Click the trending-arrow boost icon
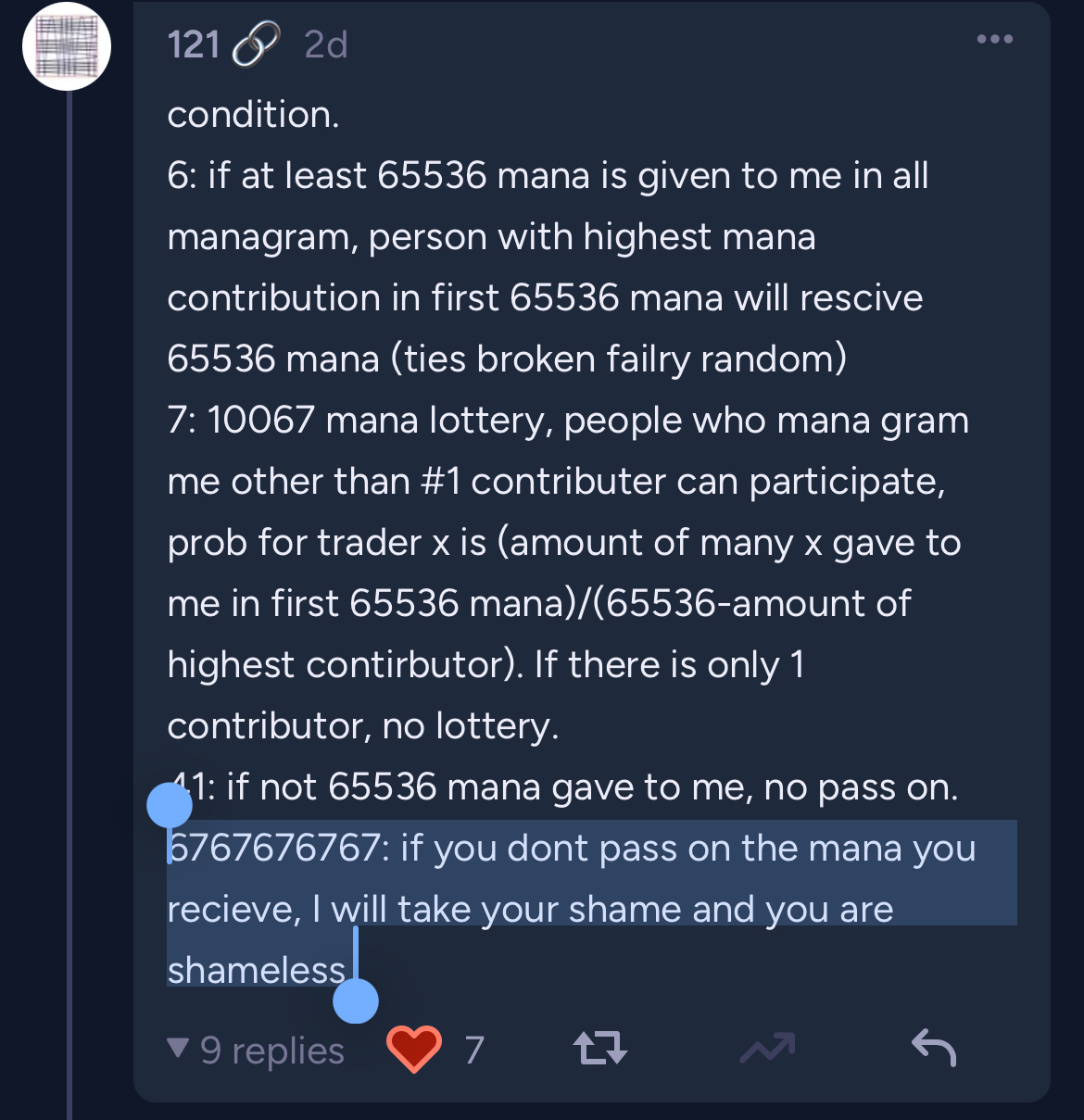1084x1120 pixels. [x=767, y=1049]
